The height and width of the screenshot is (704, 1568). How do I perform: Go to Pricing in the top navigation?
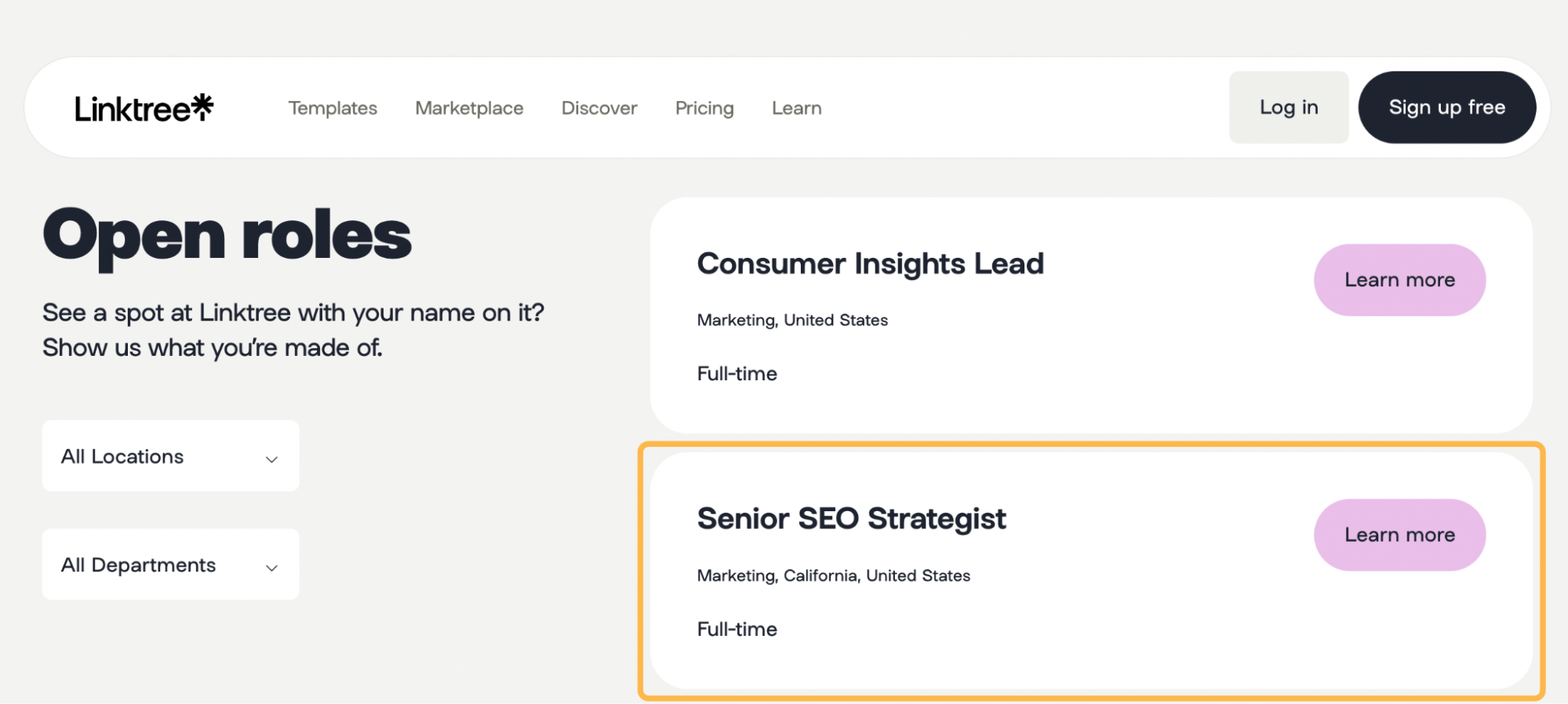pos(704,107)
